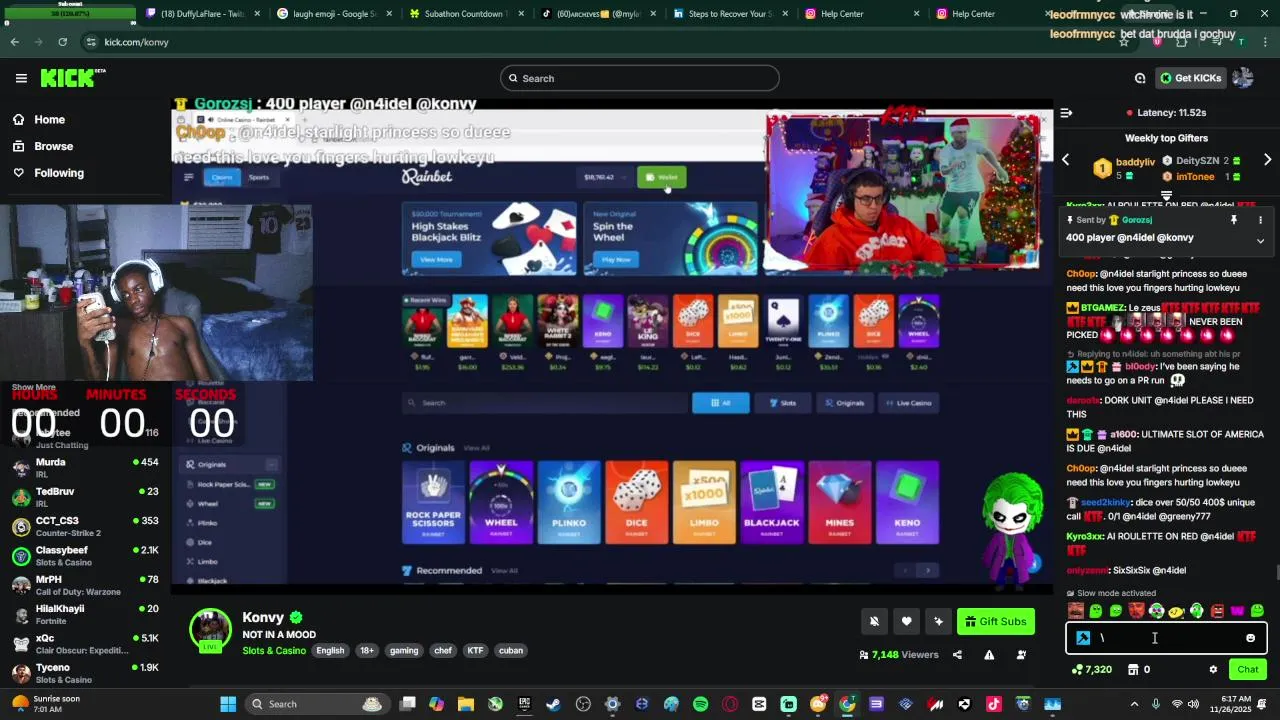
Task: Open Classybeef channel in sidebar
Action: (85, 555)
